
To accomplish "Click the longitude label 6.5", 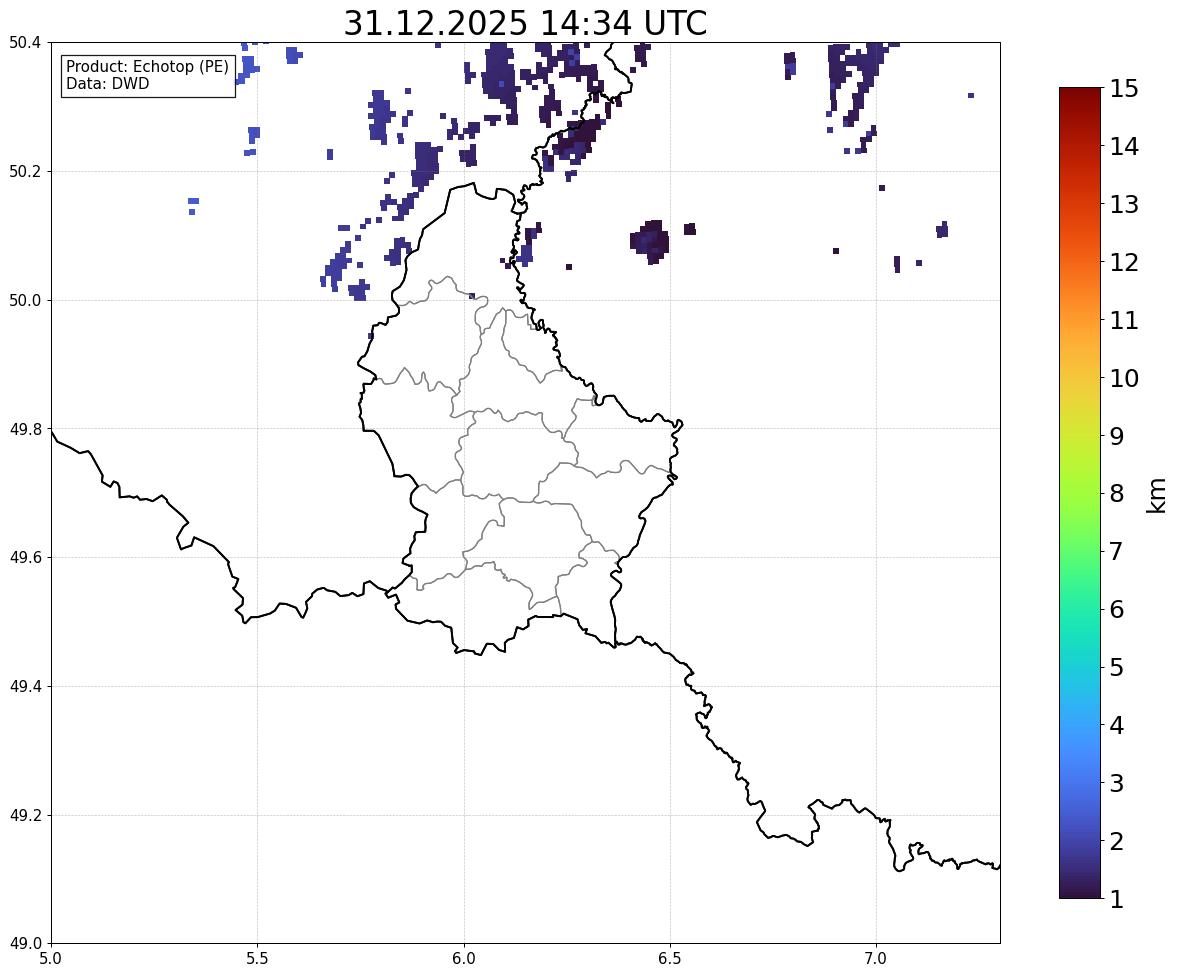I will click(670, 959).
